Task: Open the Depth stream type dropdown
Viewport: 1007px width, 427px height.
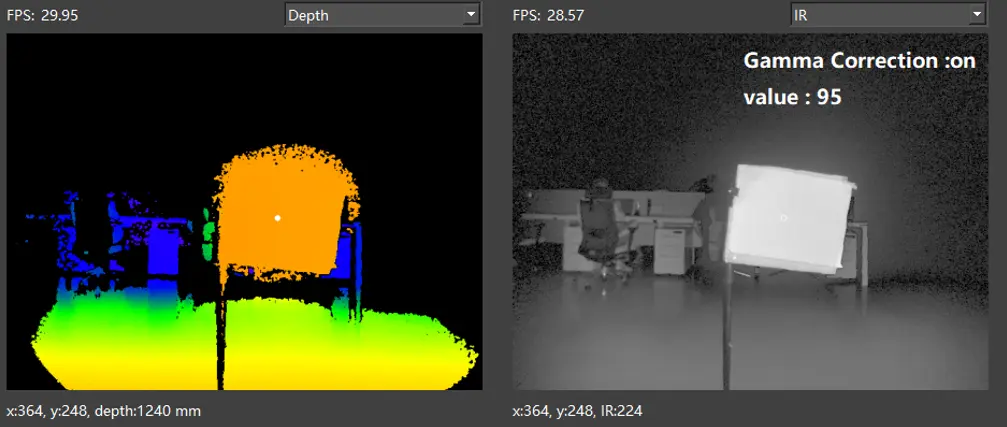Action: 382,15
